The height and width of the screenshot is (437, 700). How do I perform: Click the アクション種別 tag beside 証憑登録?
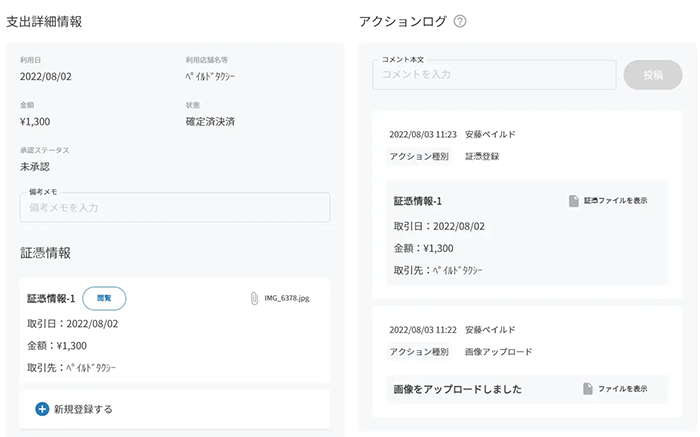click(419, 156)
